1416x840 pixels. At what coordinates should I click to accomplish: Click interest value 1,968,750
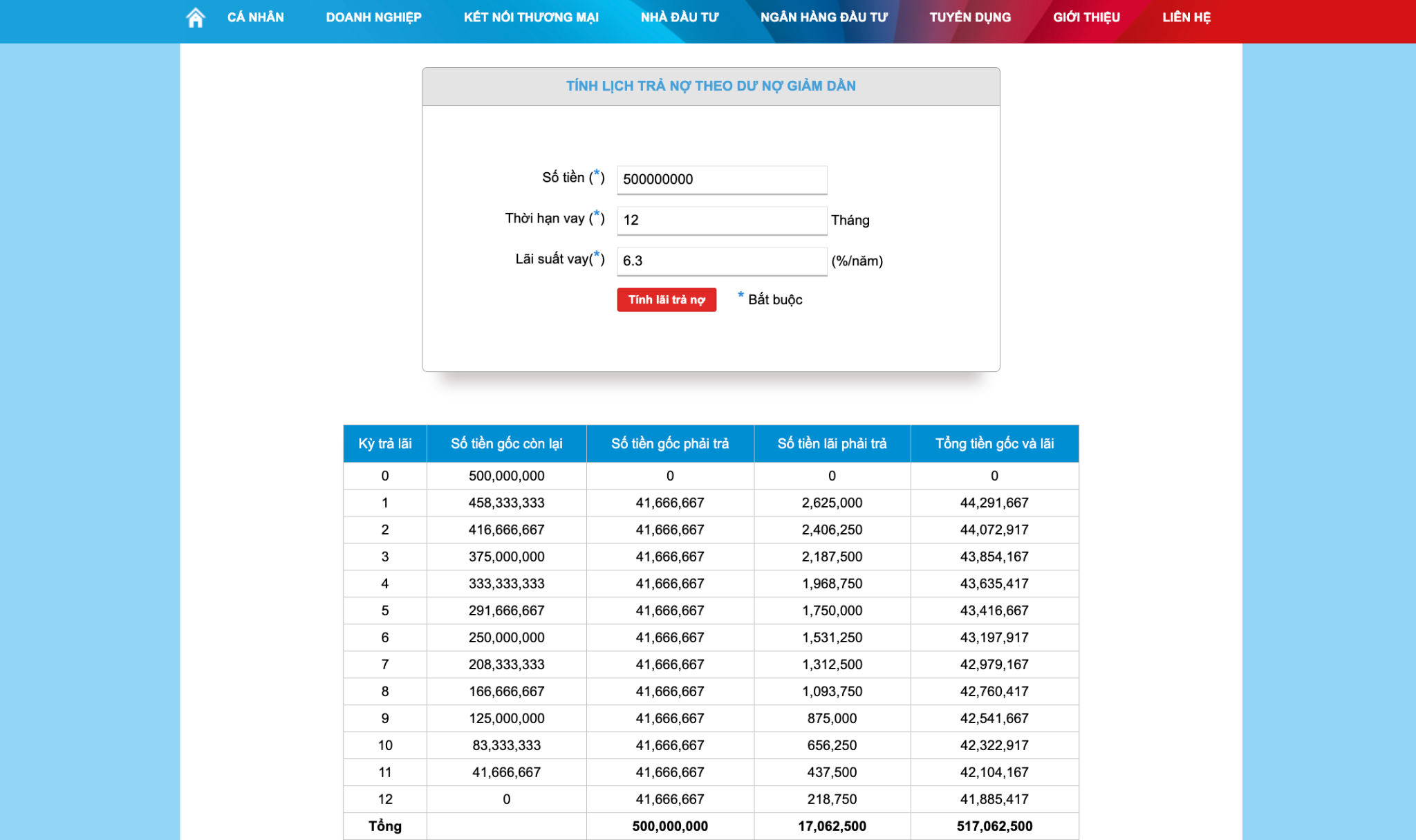(x=832, y=584)
